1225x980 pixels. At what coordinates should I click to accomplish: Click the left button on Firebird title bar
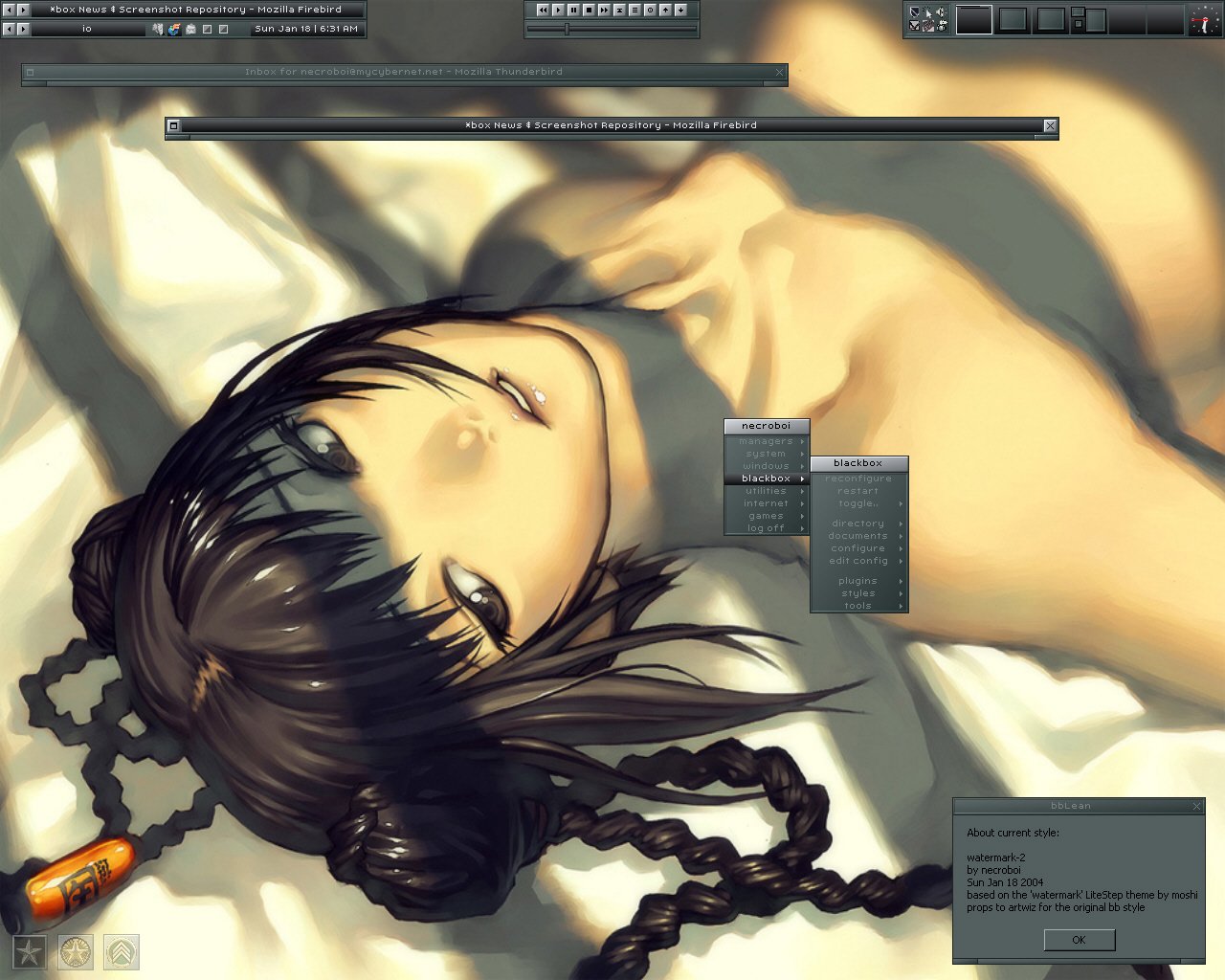pyautogui.click(x=173, y=125)
